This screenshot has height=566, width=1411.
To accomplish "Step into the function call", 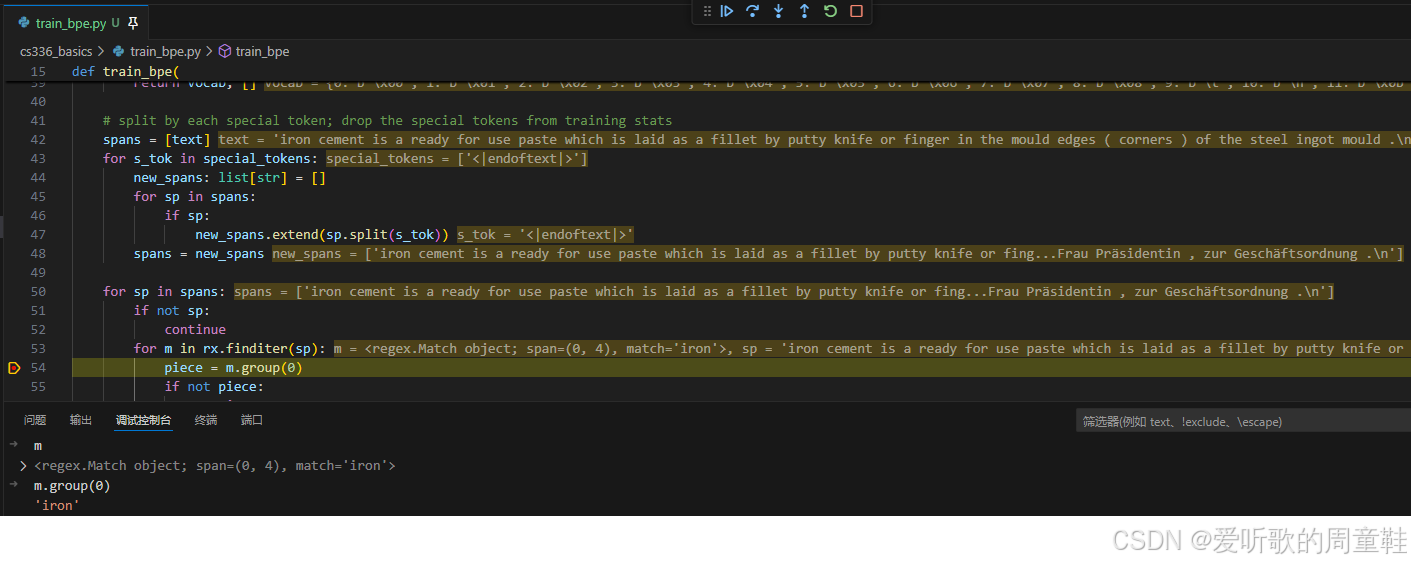I will click(779, 11).
